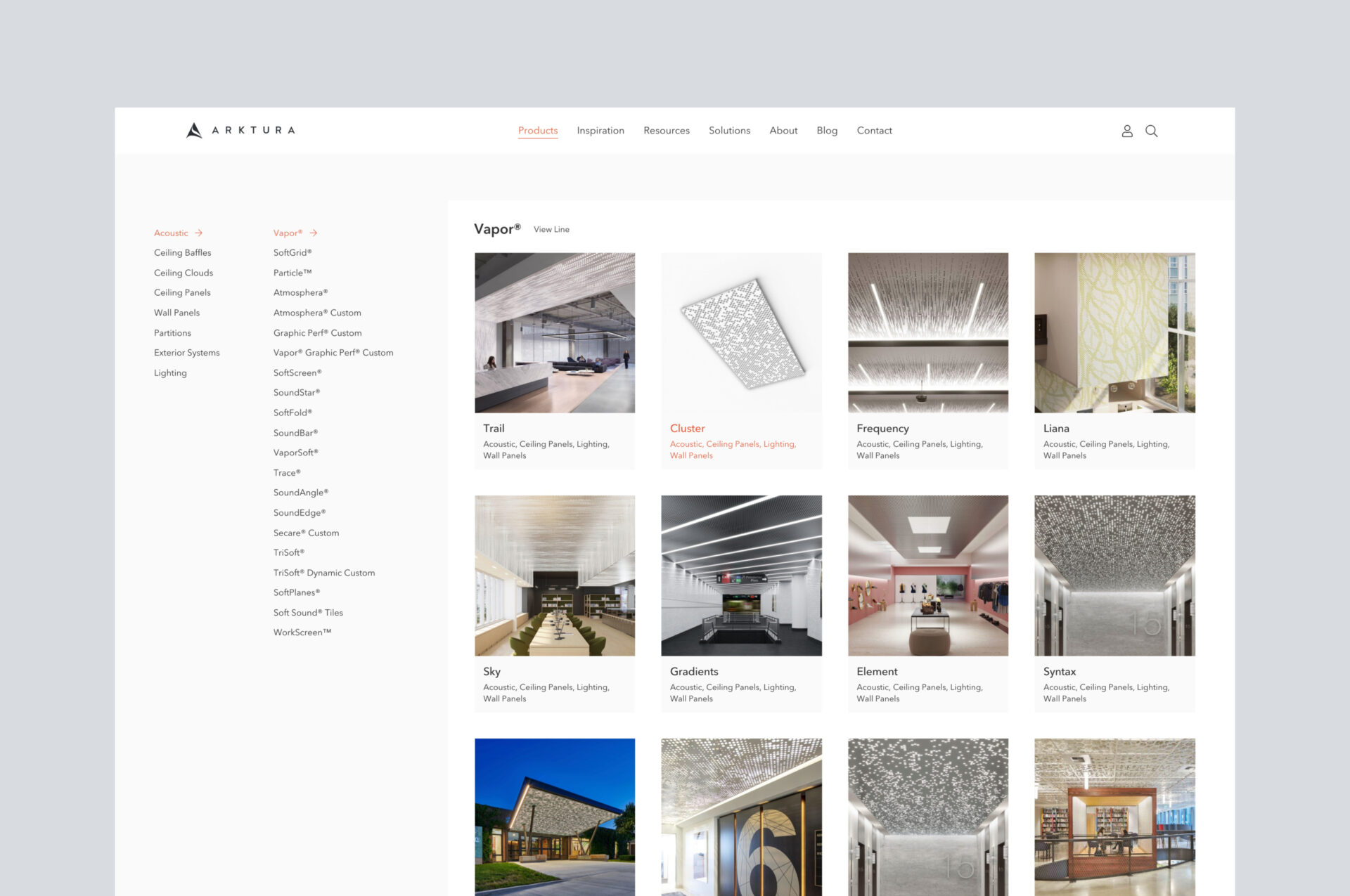Choose TriSoft® Dynamic Custom line

pyautogui.click(x=324, y=573)
